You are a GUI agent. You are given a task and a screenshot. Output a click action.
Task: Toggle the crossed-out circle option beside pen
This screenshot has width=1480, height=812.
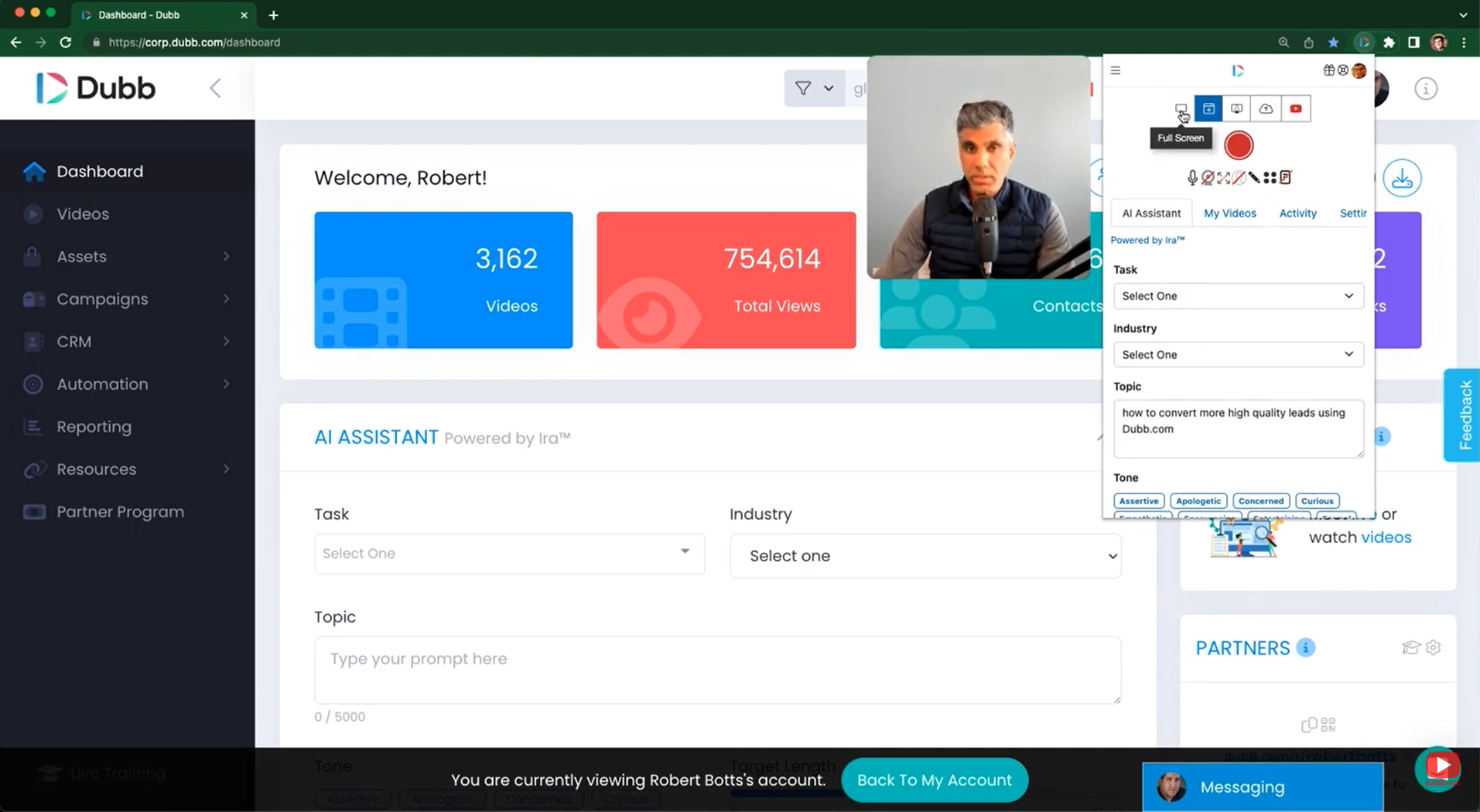pyautogui.click(x=1239, y=178)
